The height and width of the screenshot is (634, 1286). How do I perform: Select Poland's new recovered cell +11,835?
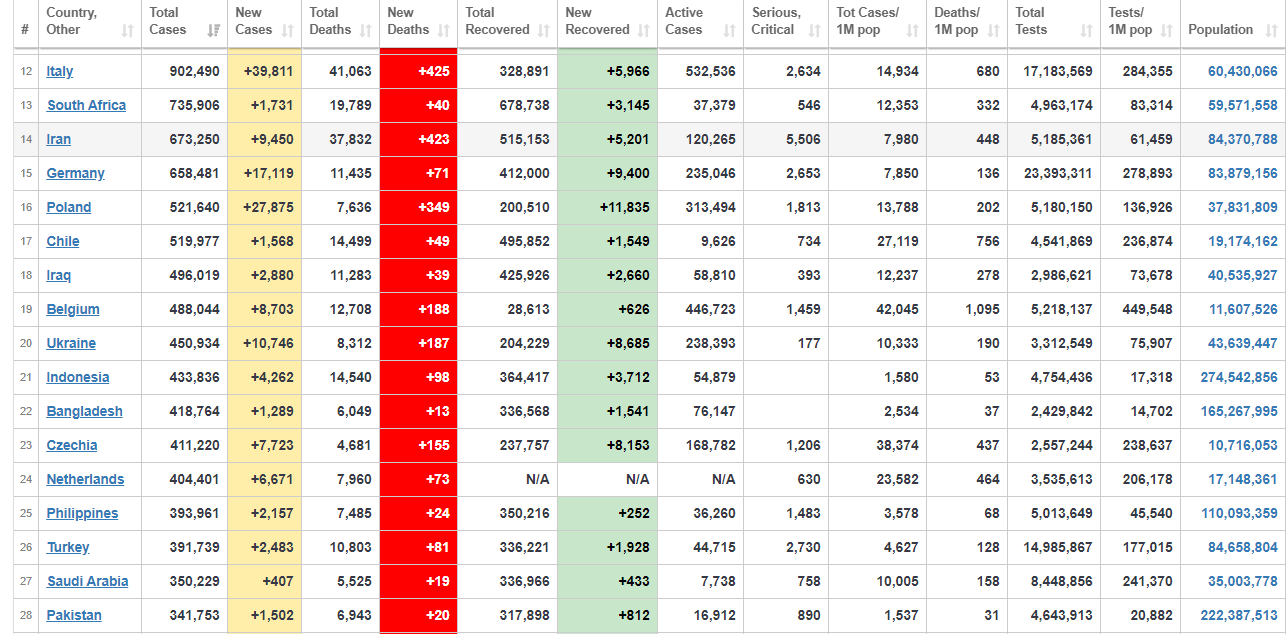click(607, 207)
